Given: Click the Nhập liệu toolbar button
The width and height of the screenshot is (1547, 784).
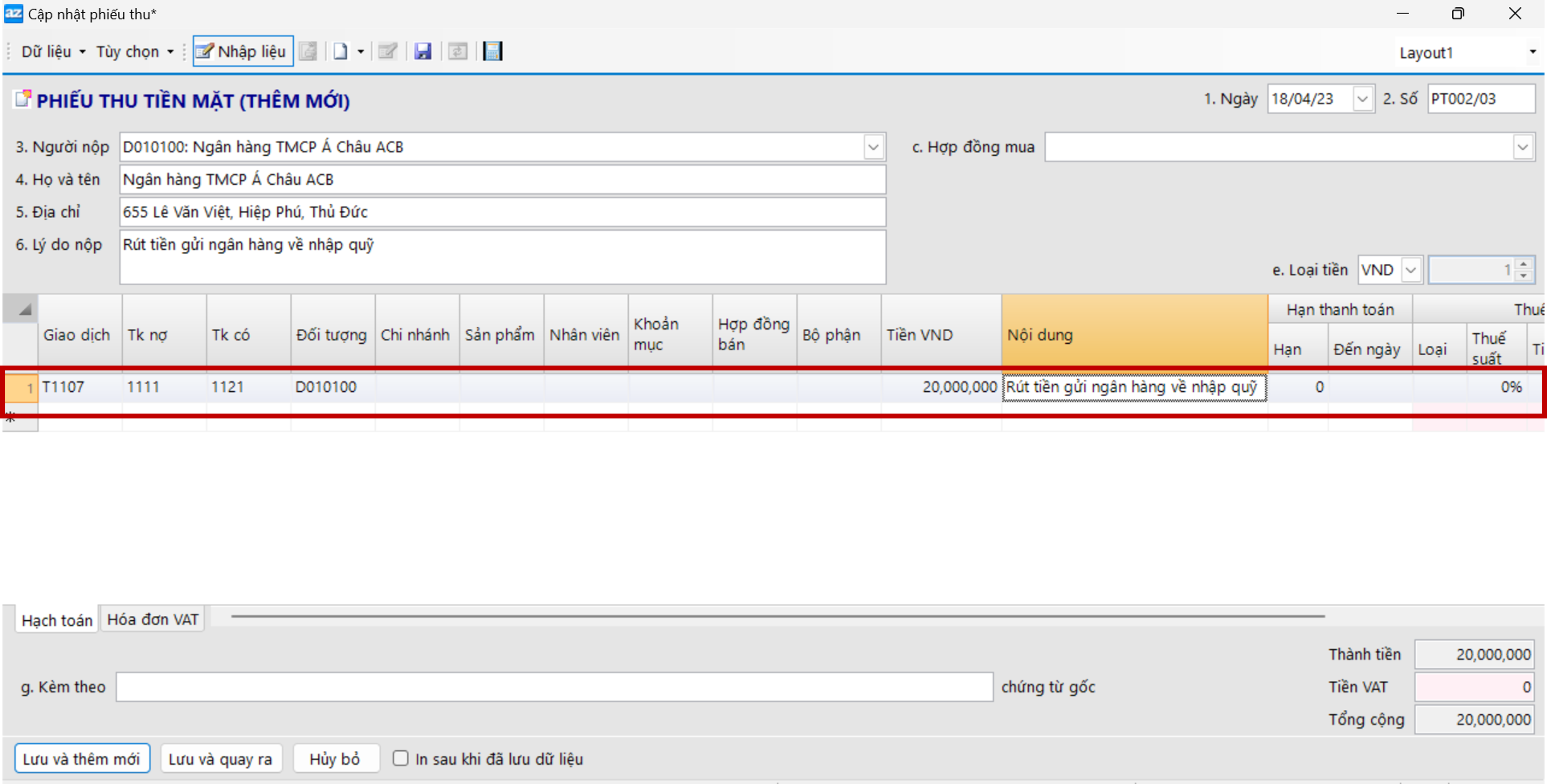Looking at the screenshot, I should [243, 52].
